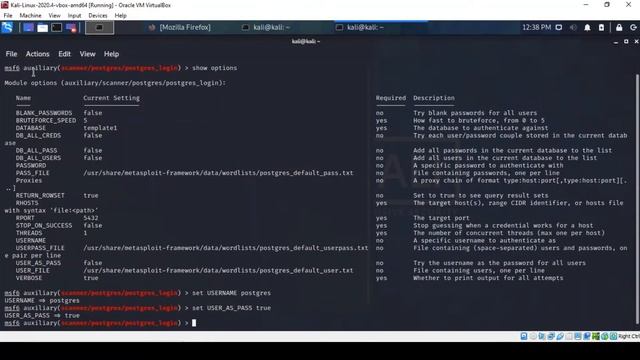Click VirtualBox USB devices status icon
640x360 pixels.
coord(560,336)
